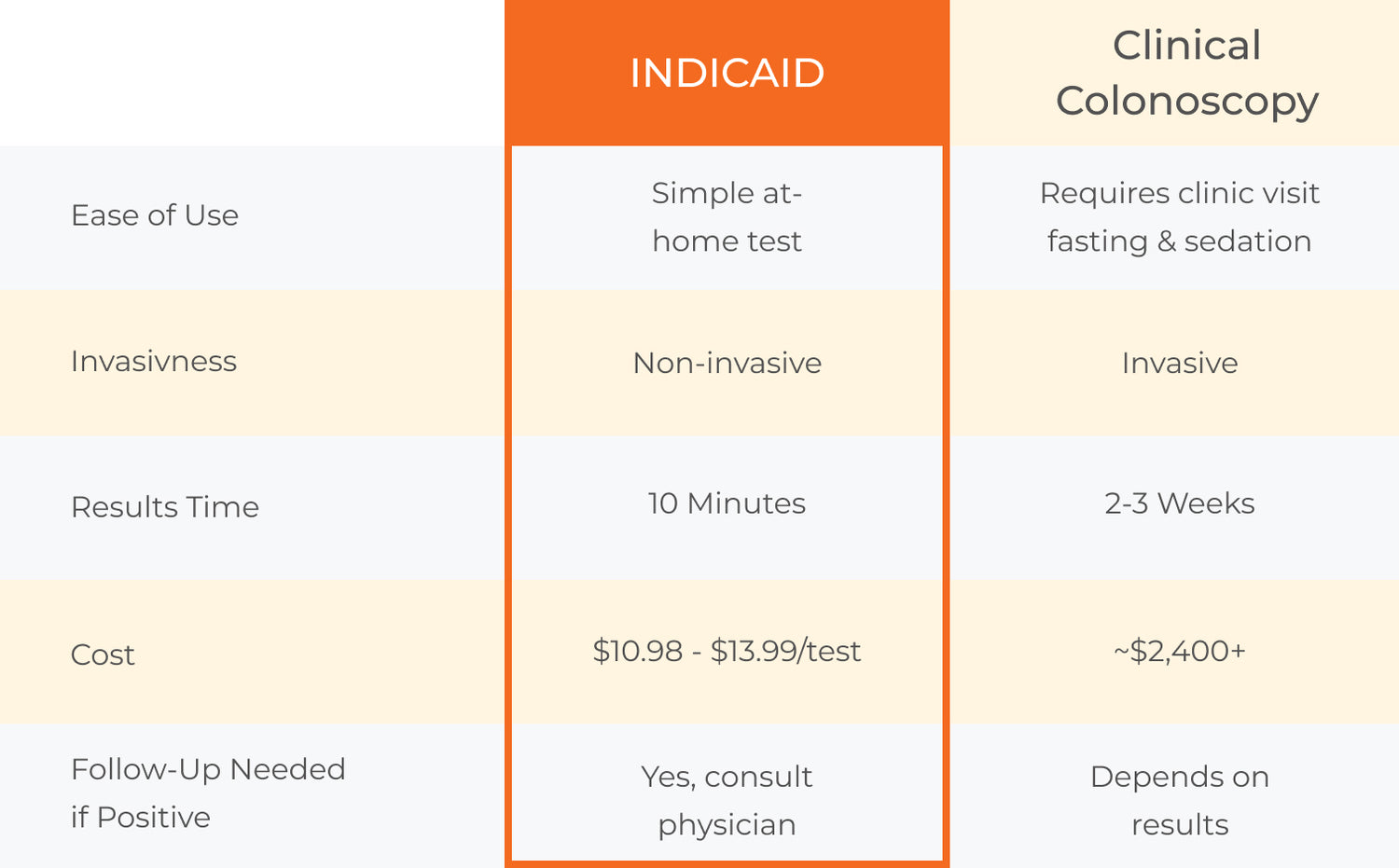Click the blank top-left header cell
Screen dimensions: 1399x868
[252, 73]
